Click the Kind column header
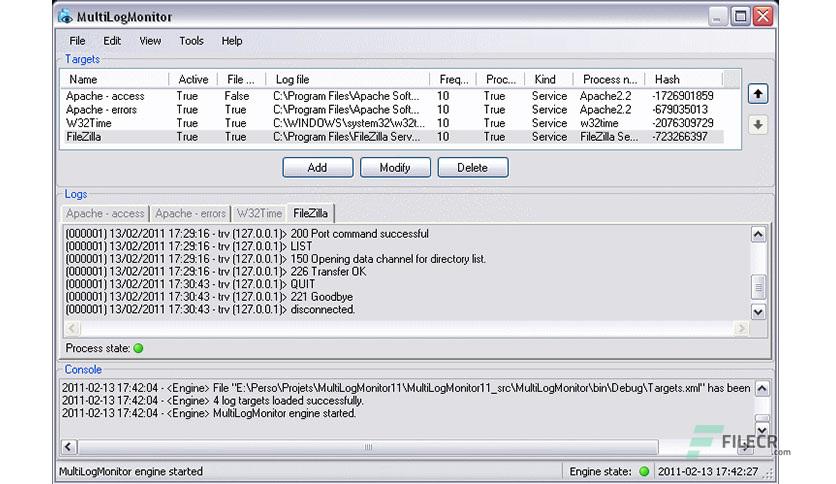Viewport: 836px width, 484px height. (x=549, y=79)
